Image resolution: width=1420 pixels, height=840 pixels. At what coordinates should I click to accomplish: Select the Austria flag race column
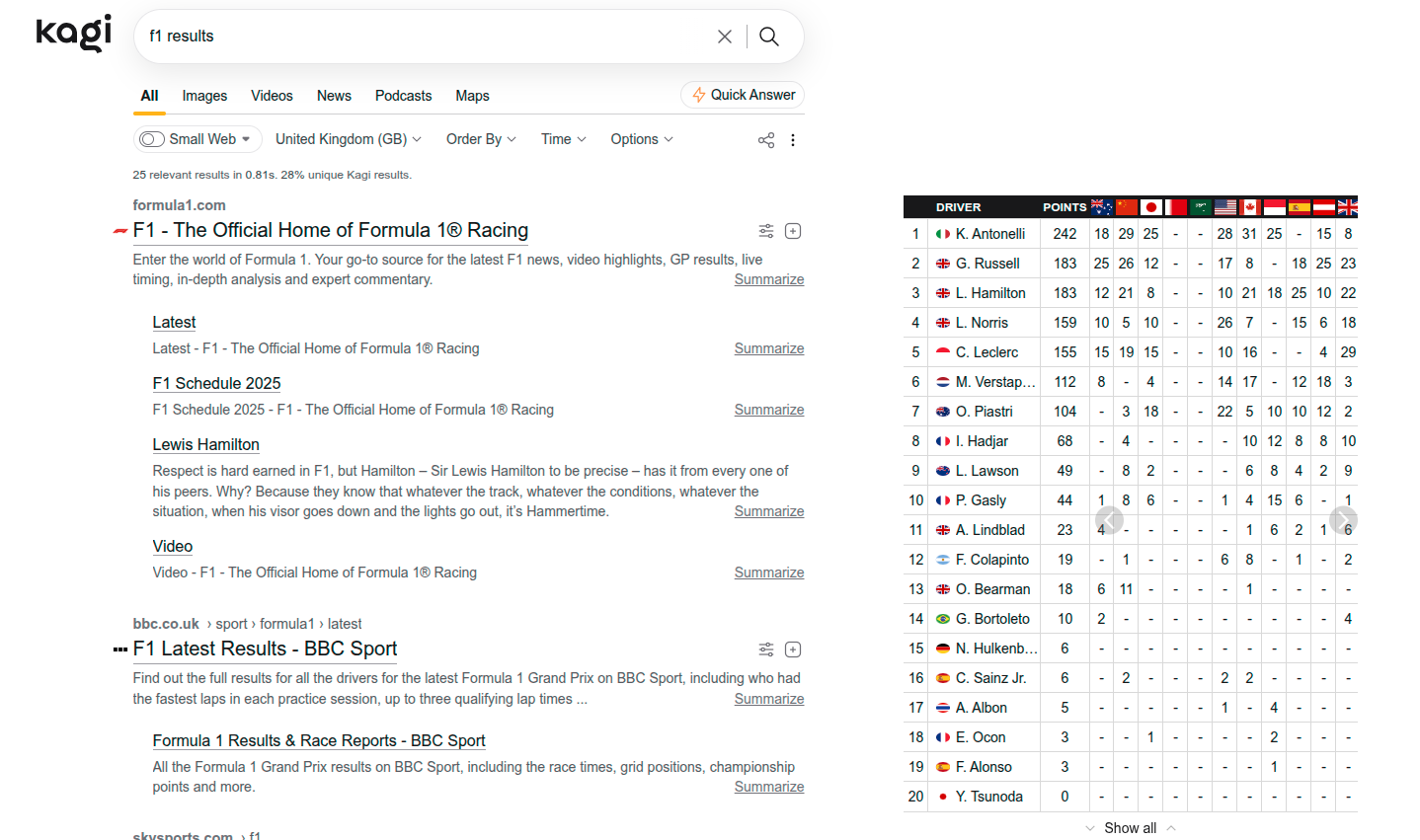pyautogui.click(x=1324, y=207)
